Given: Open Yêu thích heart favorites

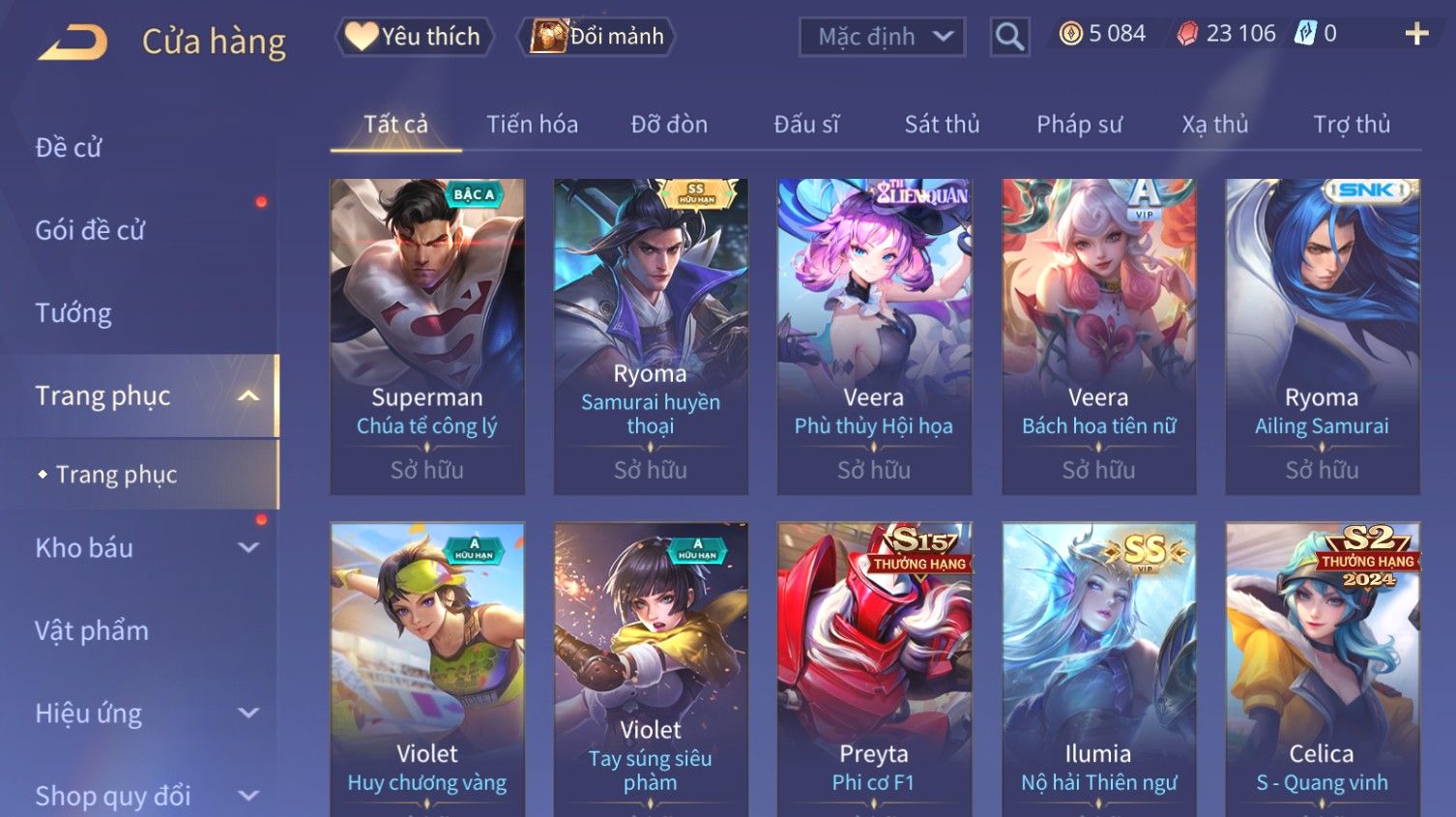Looking at the screenshot, I should 414,37.
